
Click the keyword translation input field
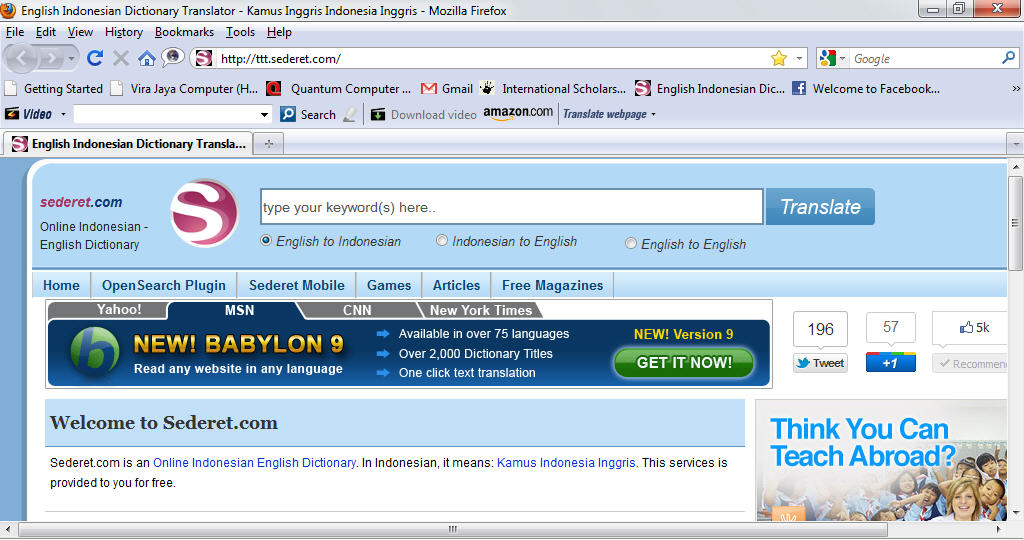click(511, 207)
